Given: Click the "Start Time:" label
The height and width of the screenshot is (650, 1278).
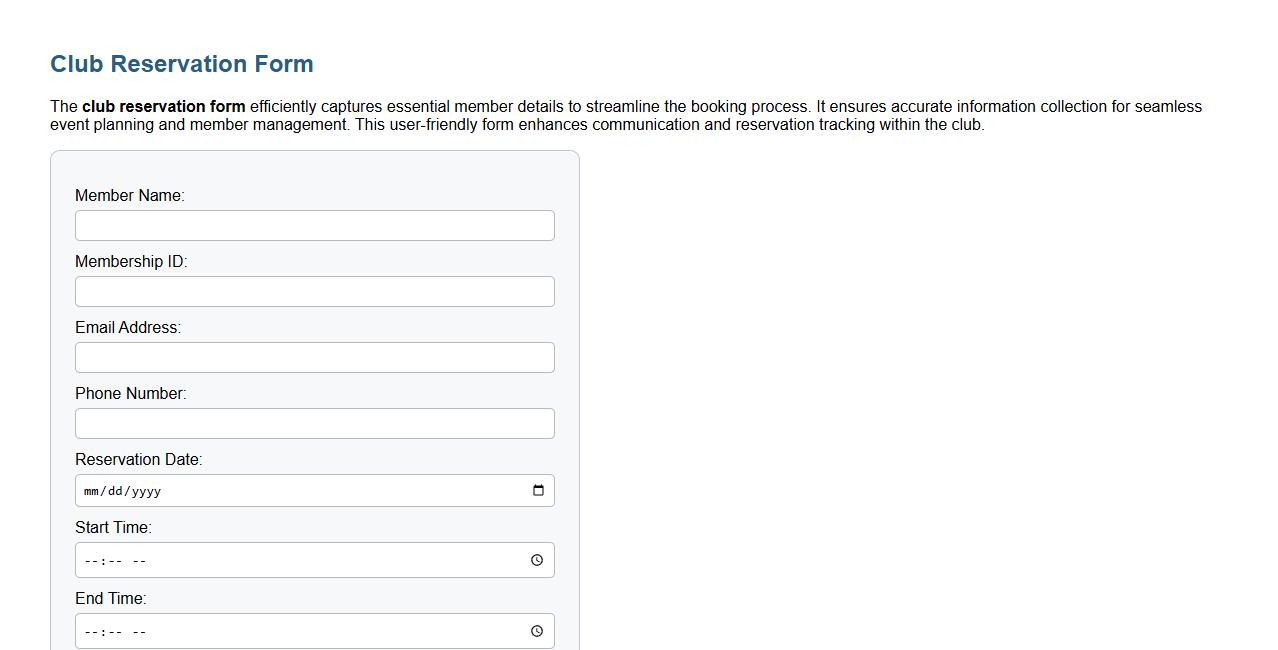Looking at the screenshot, I should (113, 528).
